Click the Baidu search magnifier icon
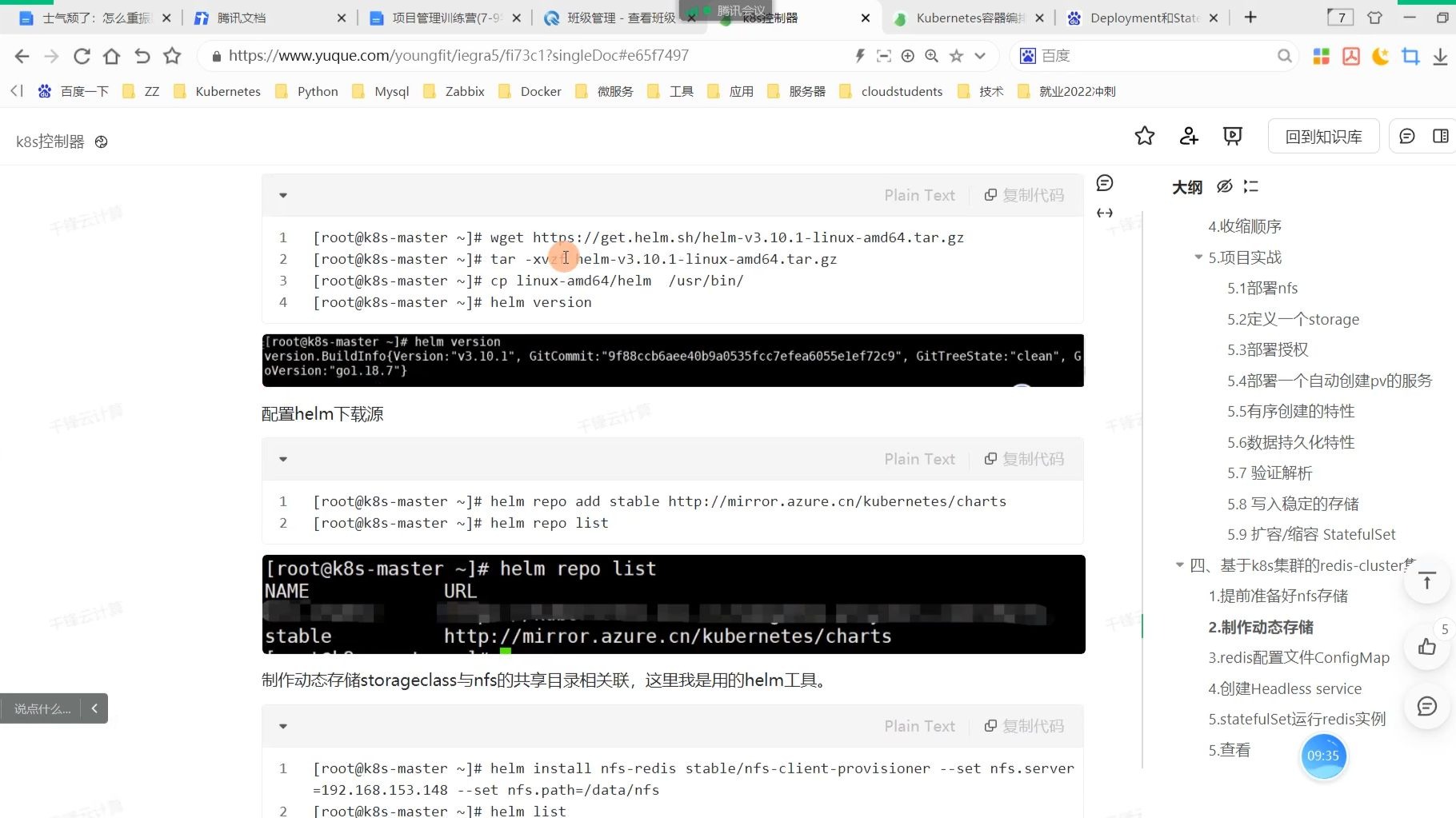 (1284, 56)
